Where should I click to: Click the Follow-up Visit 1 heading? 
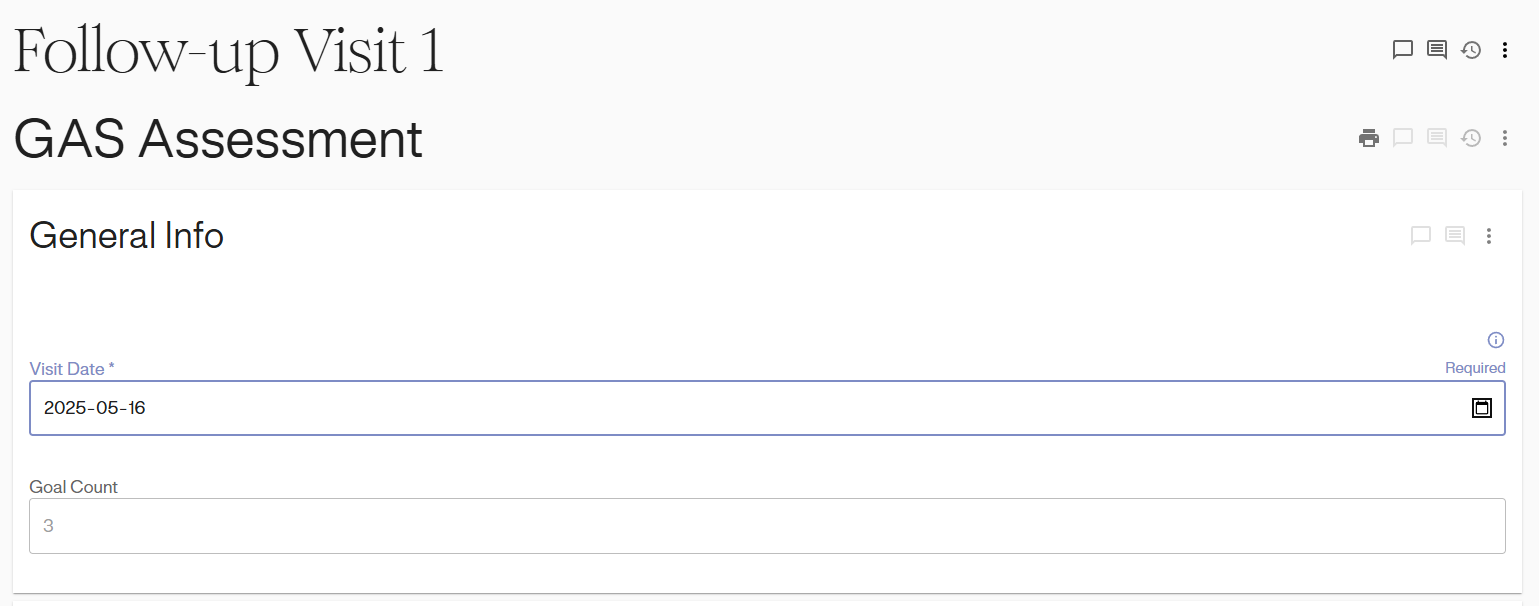[x=228, y=50]
